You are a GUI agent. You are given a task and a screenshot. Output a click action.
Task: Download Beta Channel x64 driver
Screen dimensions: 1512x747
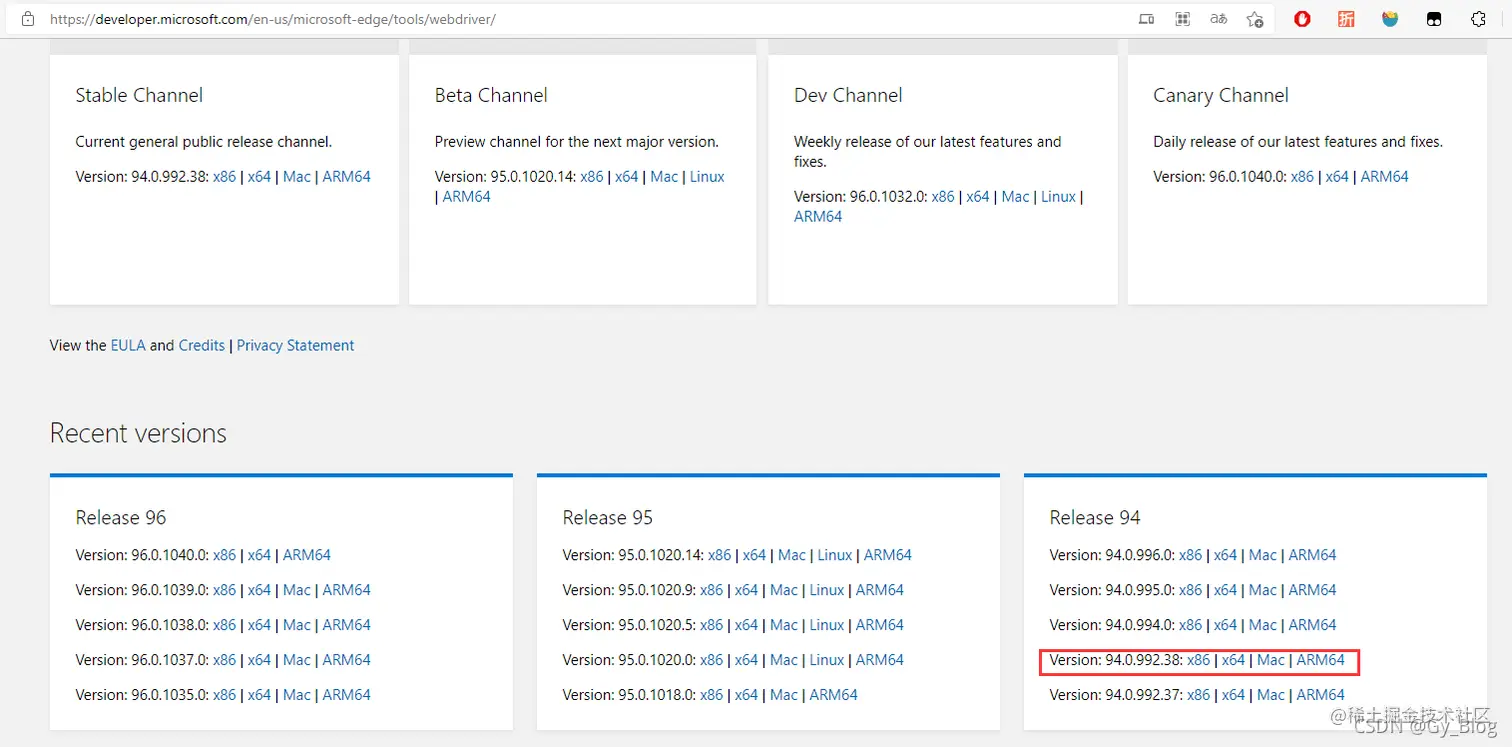coord(627,176)
